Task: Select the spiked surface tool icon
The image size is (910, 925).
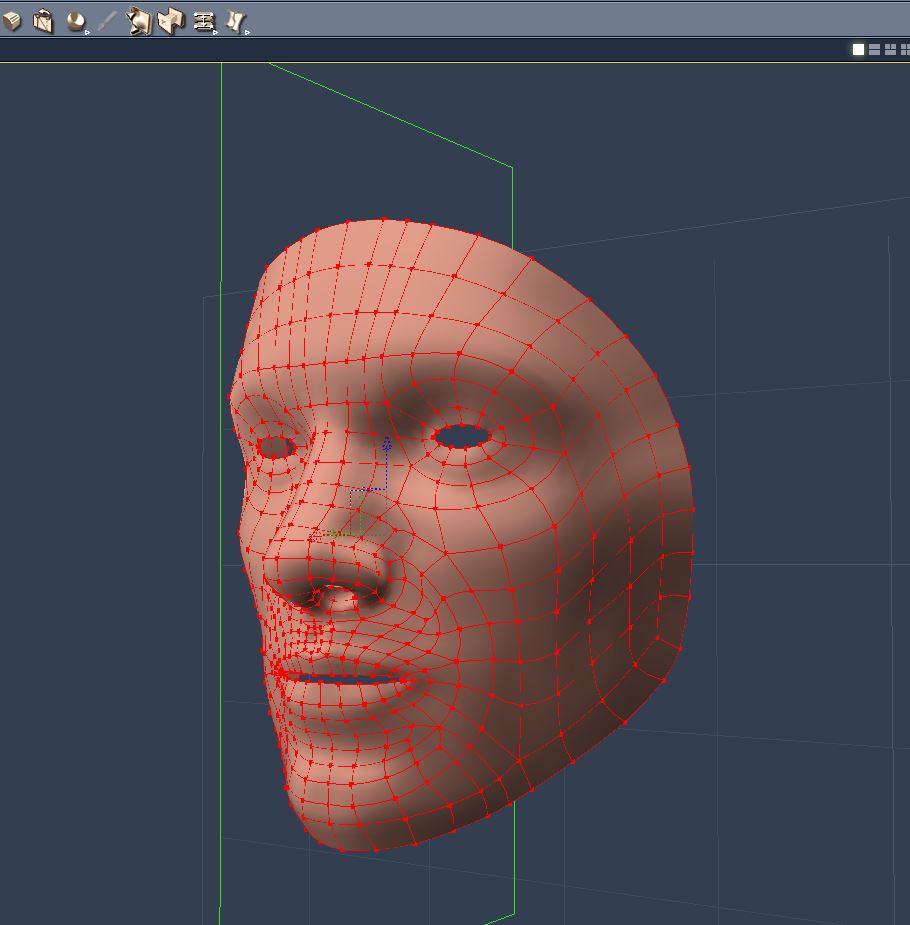Action: click(139, 21)
